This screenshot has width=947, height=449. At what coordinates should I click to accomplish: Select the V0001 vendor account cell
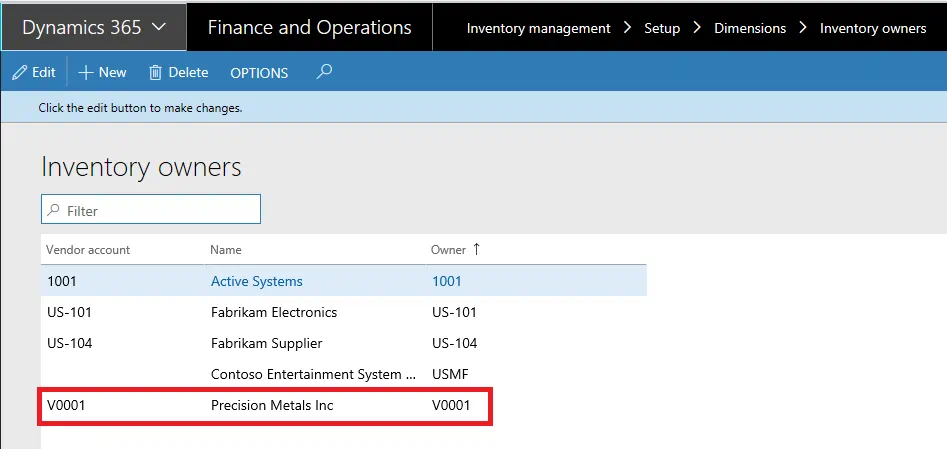pos(66,405)
